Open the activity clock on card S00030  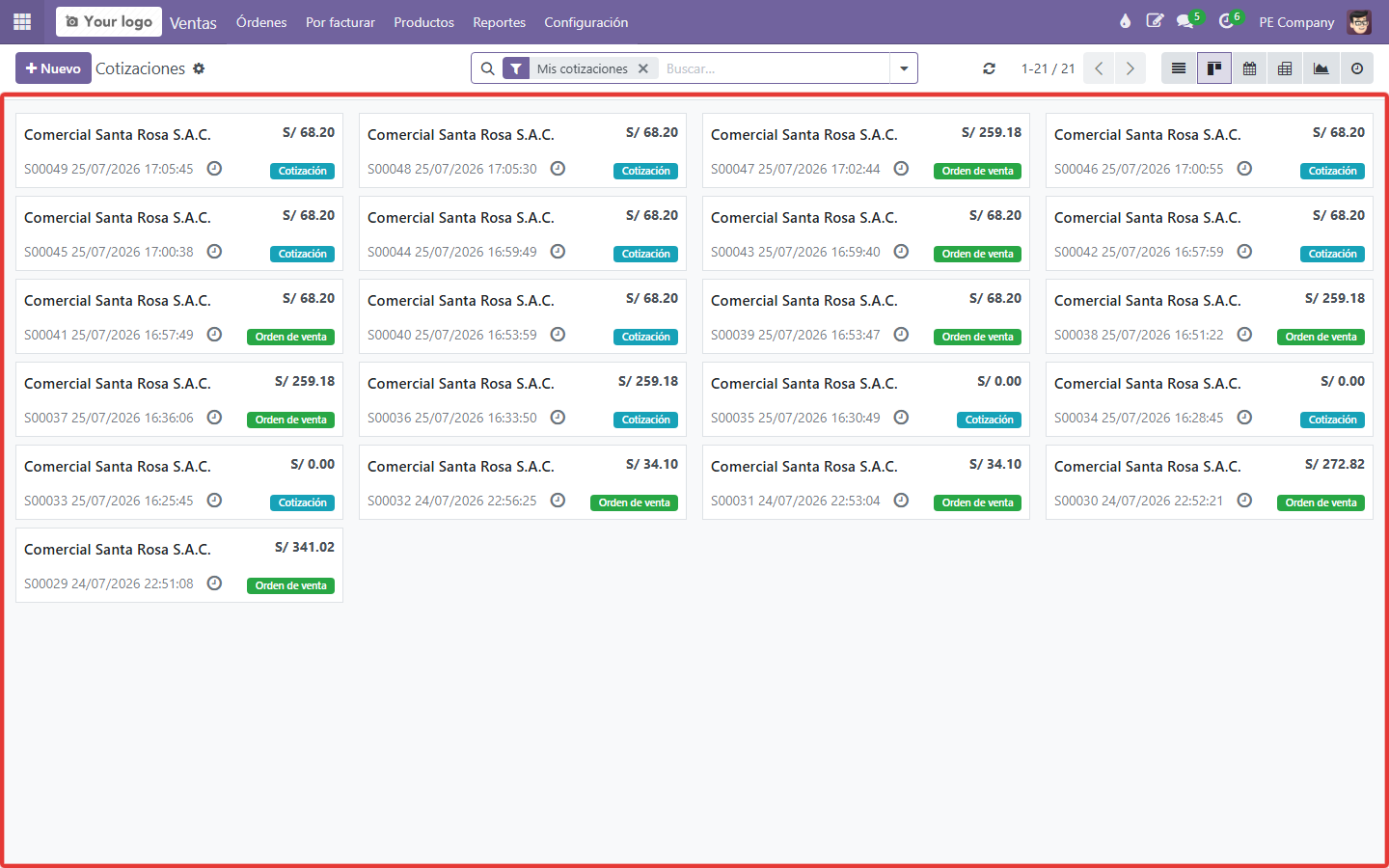pos(1245,501)
